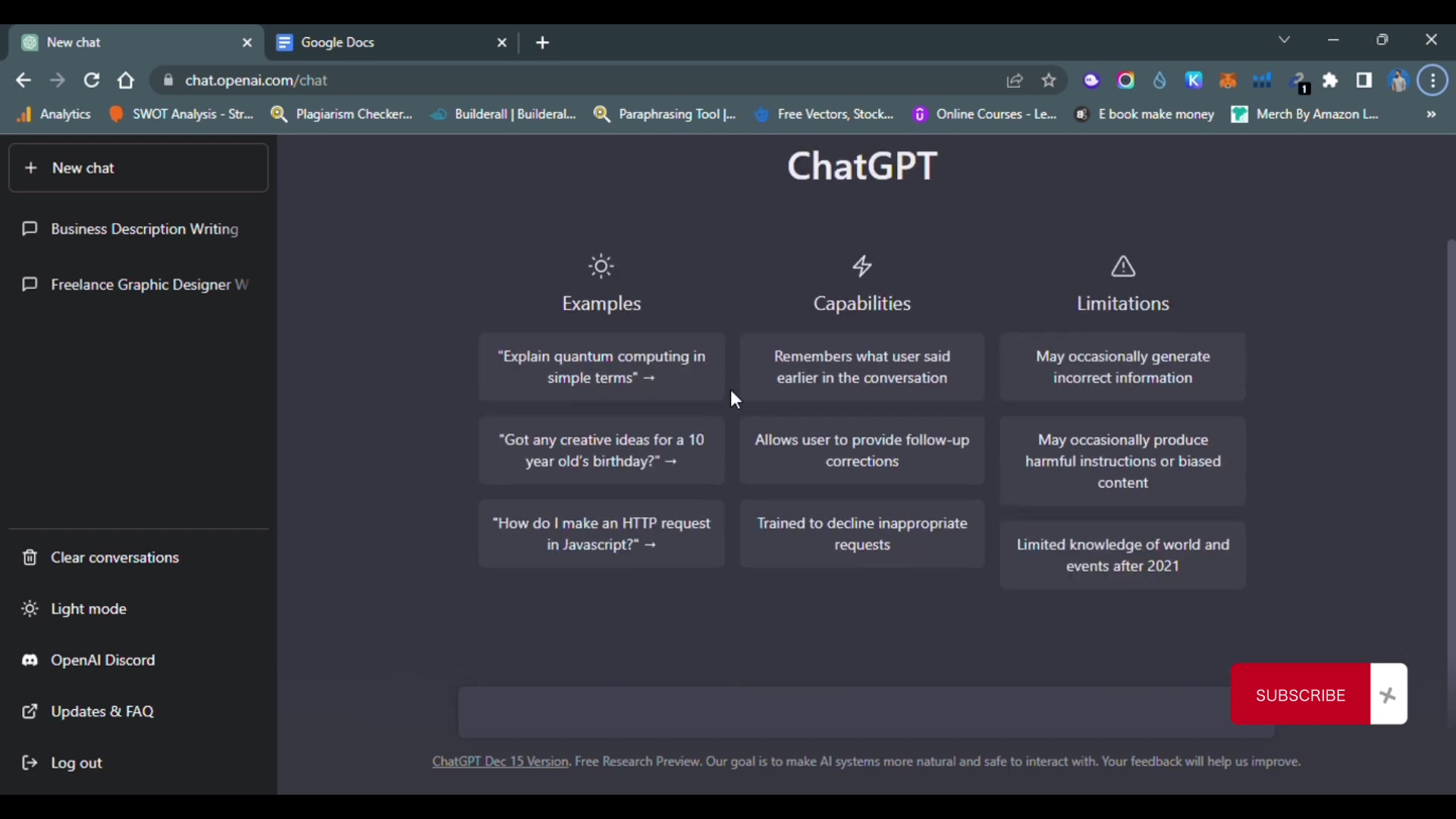Click 'Remembers what user said earlier' card

click(x=862, y=367)
